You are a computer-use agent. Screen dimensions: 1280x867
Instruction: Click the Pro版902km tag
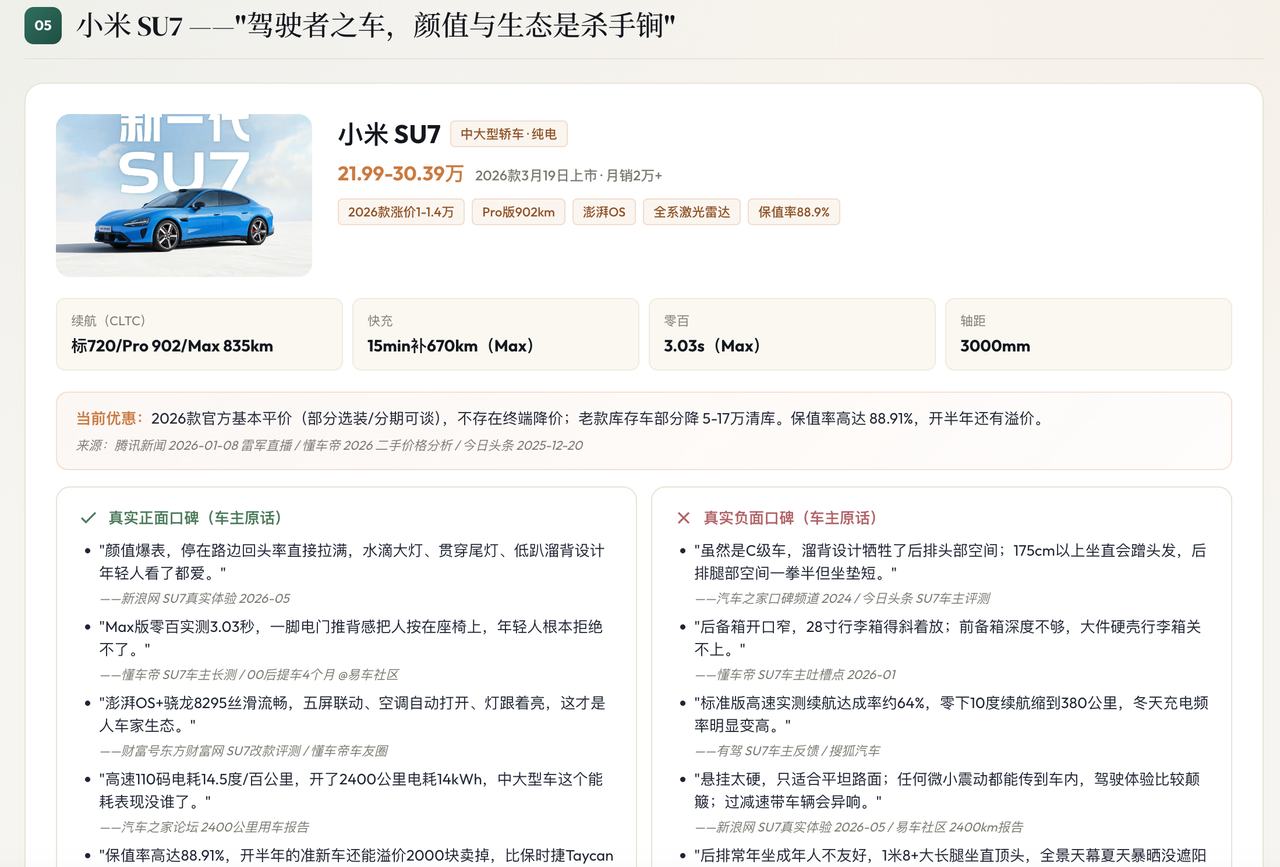pyautogui.click(x=518, y=212)
